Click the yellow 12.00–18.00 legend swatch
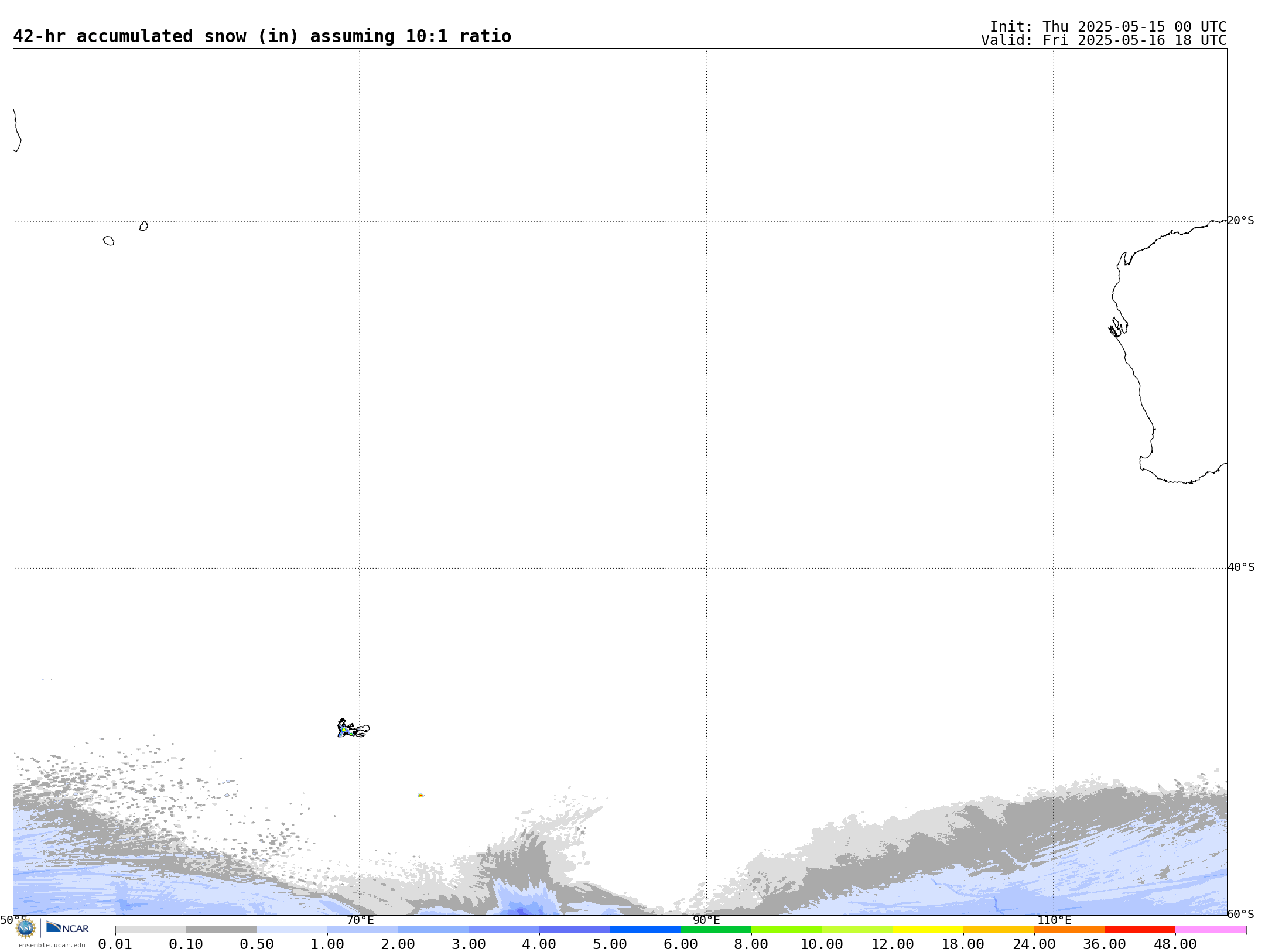 click(x=928, y=930)
